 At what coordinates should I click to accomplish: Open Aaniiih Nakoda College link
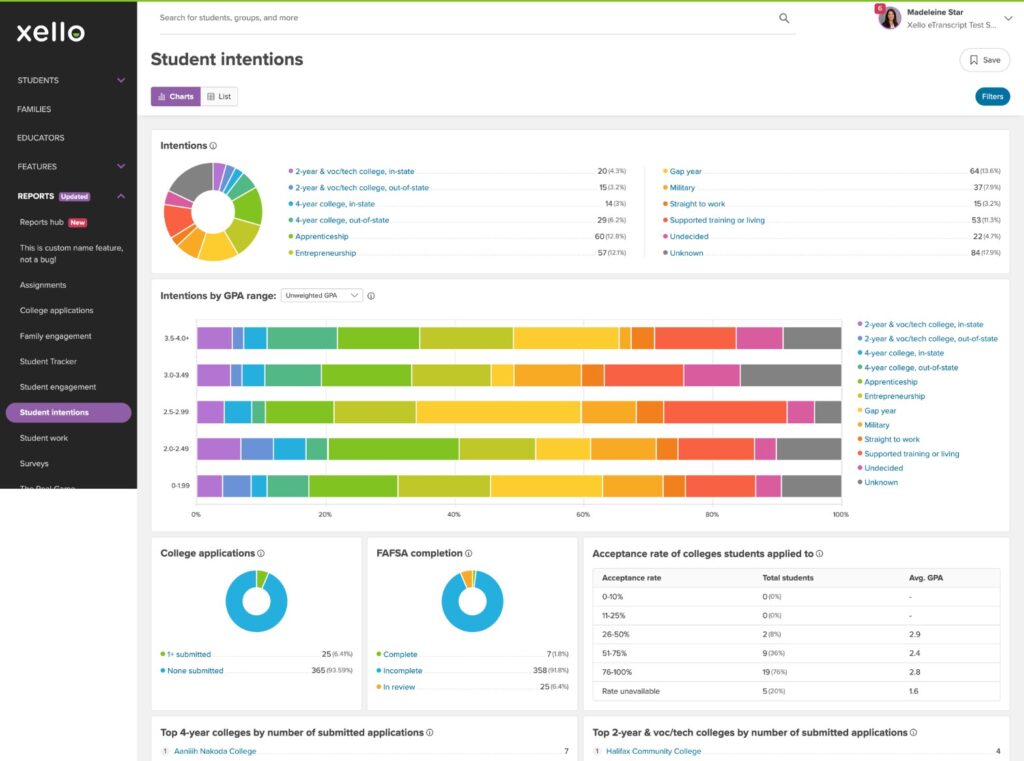pyautogui.click(x=215, y=751)
